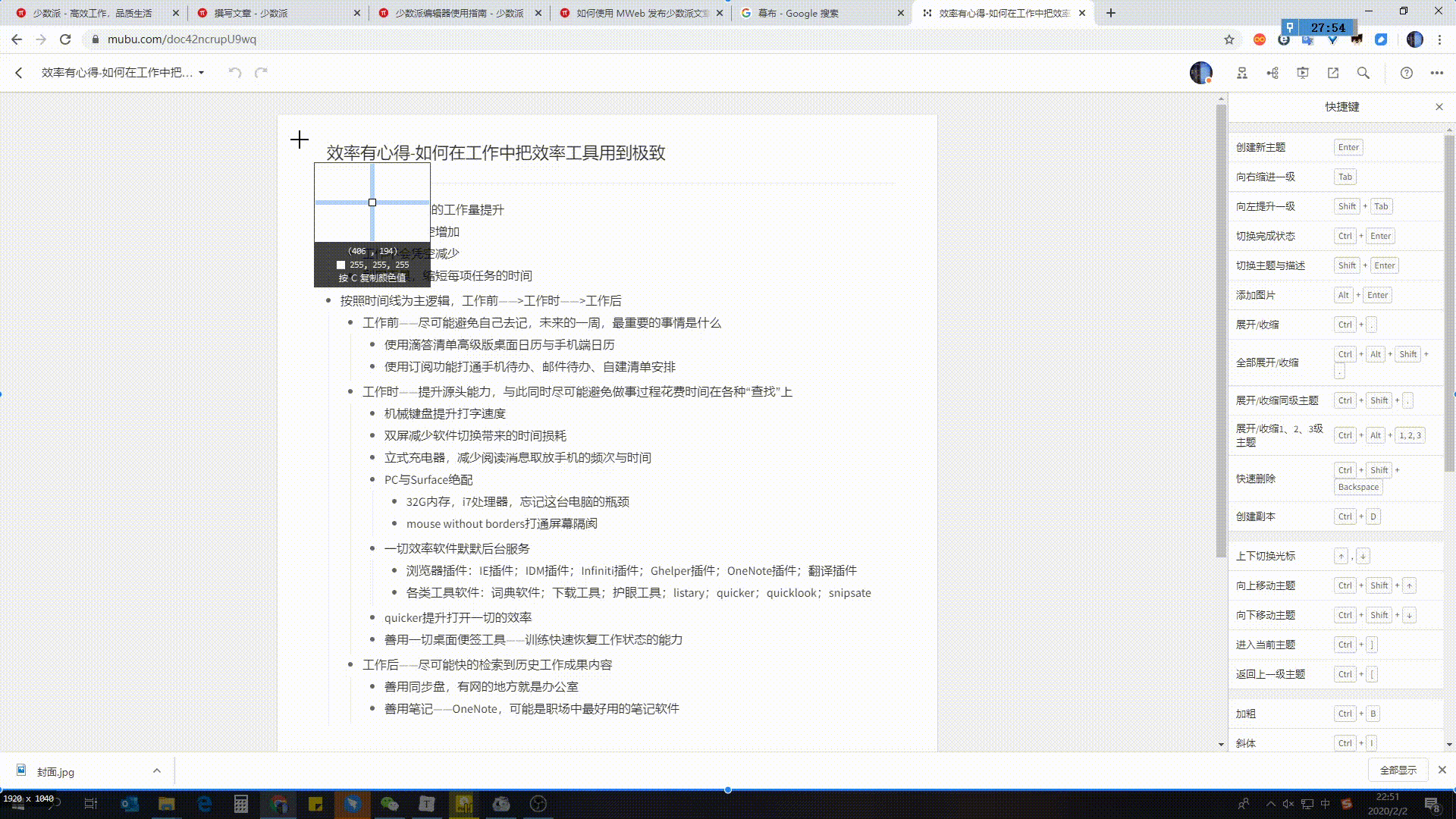Click the red infinity extension icon
1456x819 pixels.
(x=1260, y=39)
